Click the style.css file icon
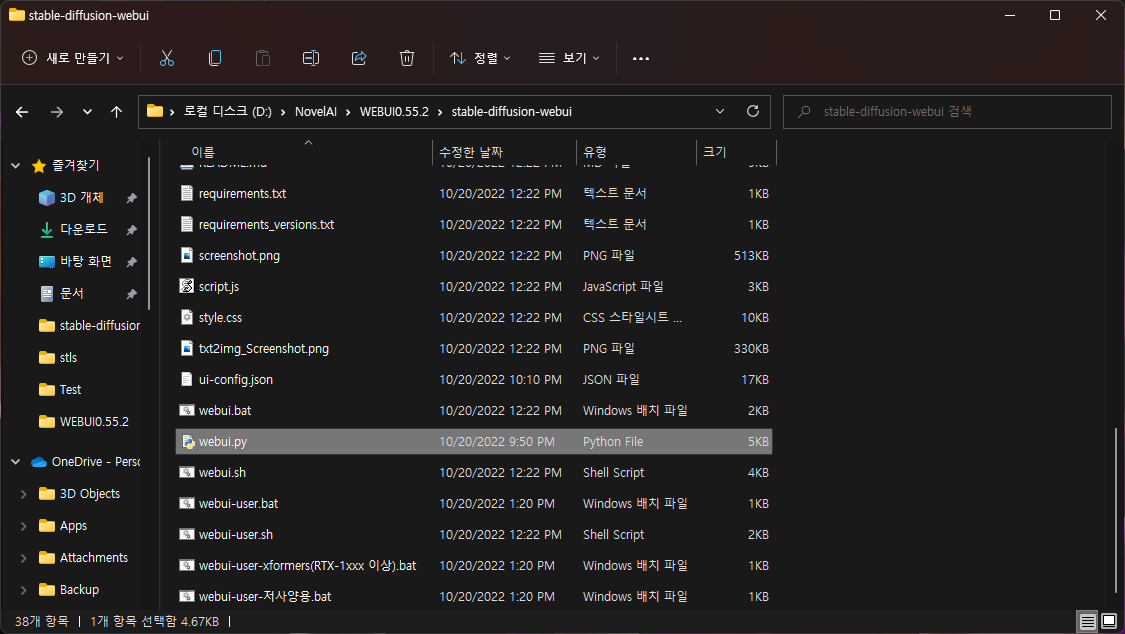The width and height of the screenshot is (1125, 634). 187,317
